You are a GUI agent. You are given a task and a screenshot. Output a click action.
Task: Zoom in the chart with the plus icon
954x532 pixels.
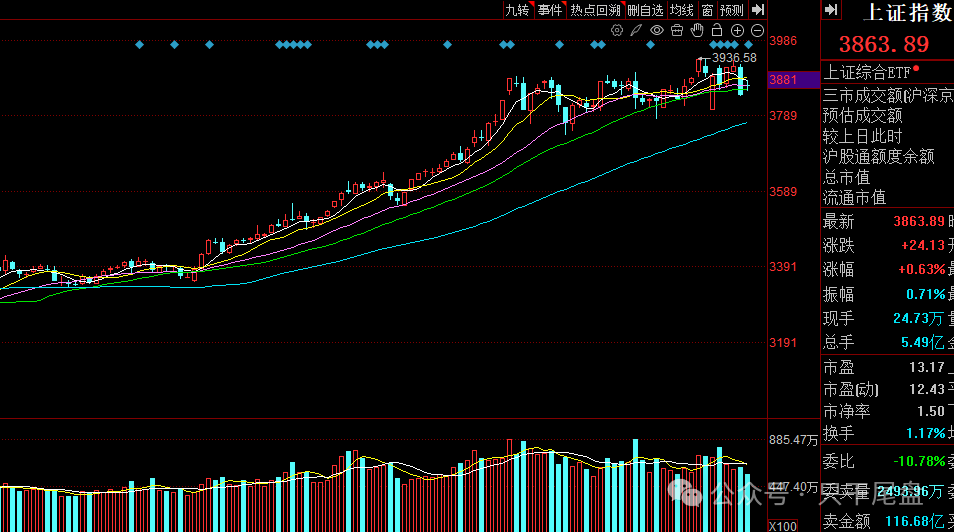point(737,31)
